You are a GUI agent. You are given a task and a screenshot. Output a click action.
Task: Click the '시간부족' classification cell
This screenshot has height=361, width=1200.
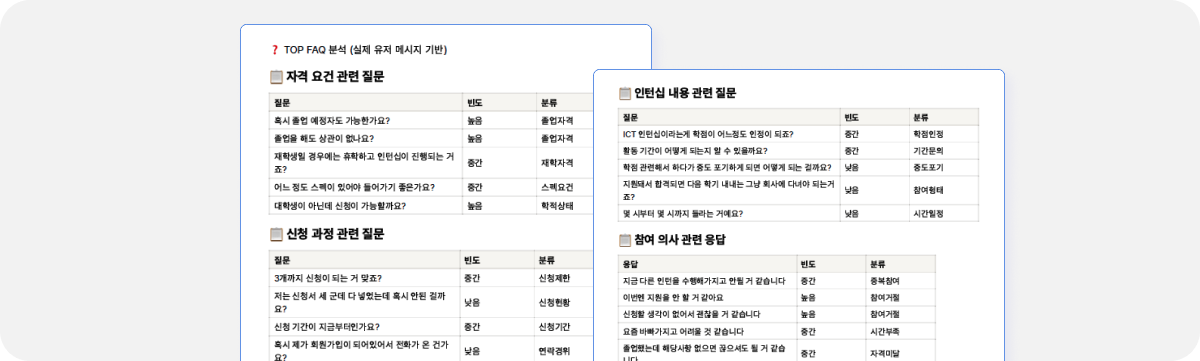(886, 331)
